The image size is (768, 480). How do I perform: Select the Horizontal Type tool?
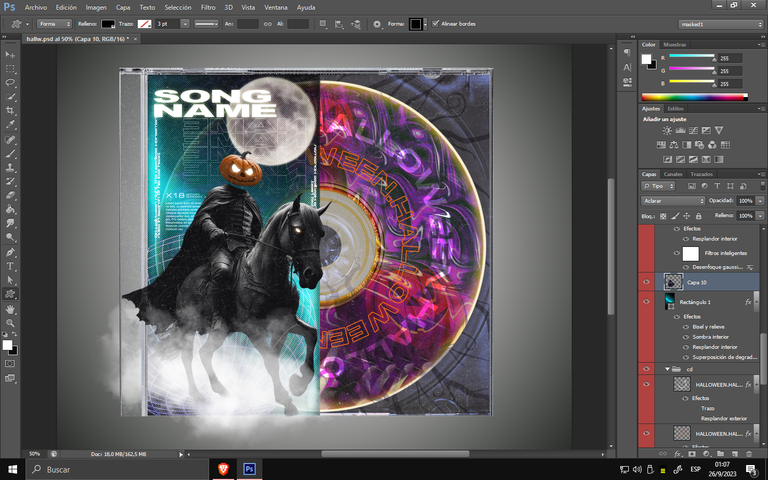tap(10, 266)
